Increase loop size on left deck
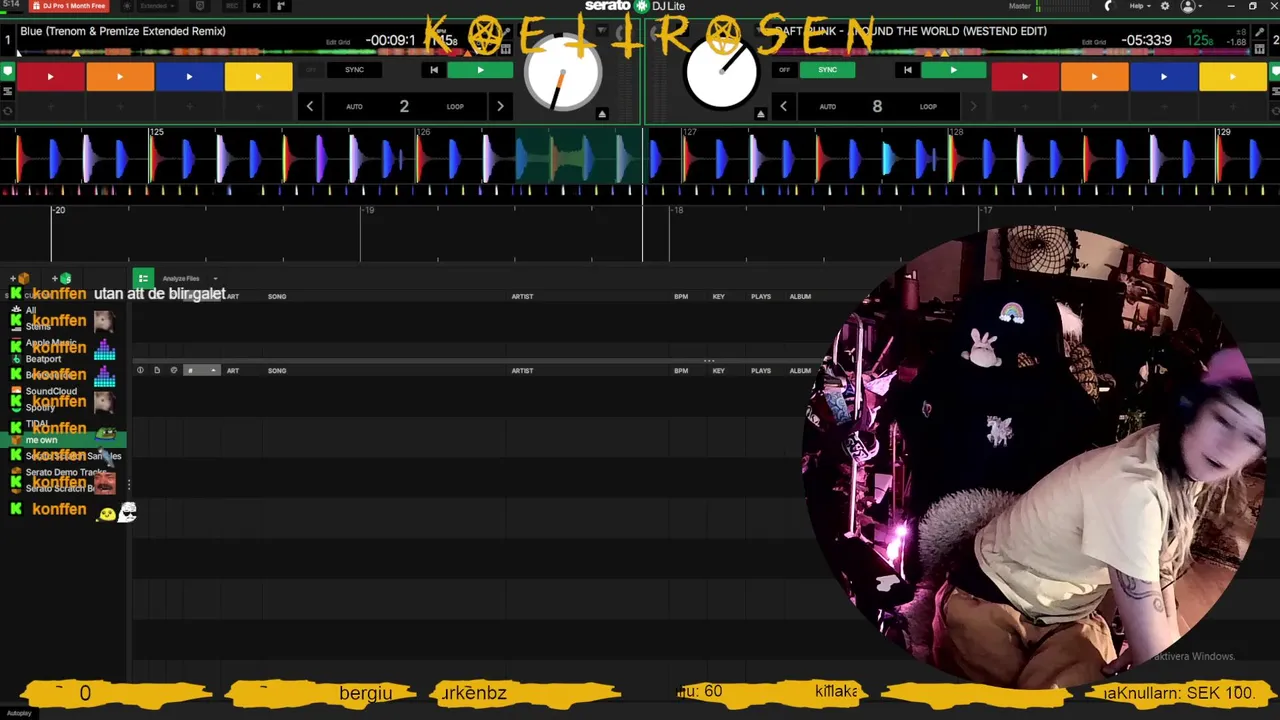Screen dimensions: 1280x720 tap(500, 106)
